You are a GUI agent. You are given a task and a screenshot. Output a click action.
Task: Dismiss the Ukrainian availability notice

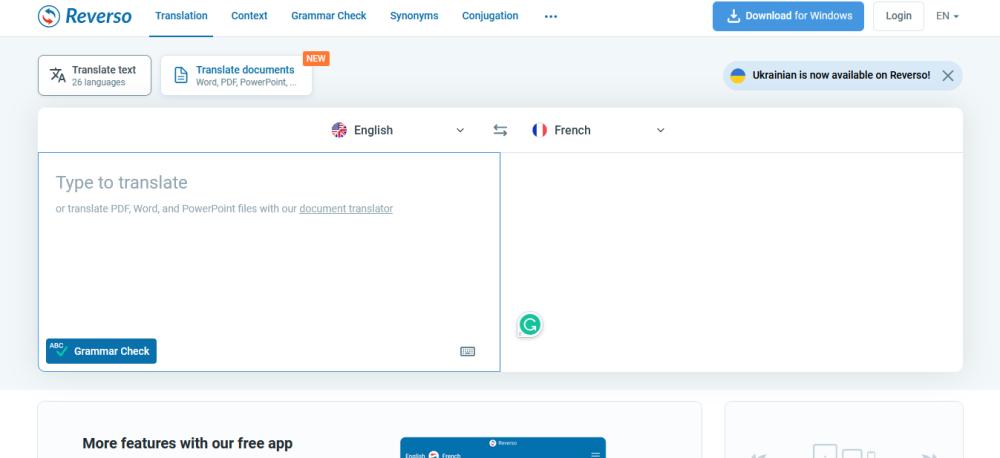[948, 75]
